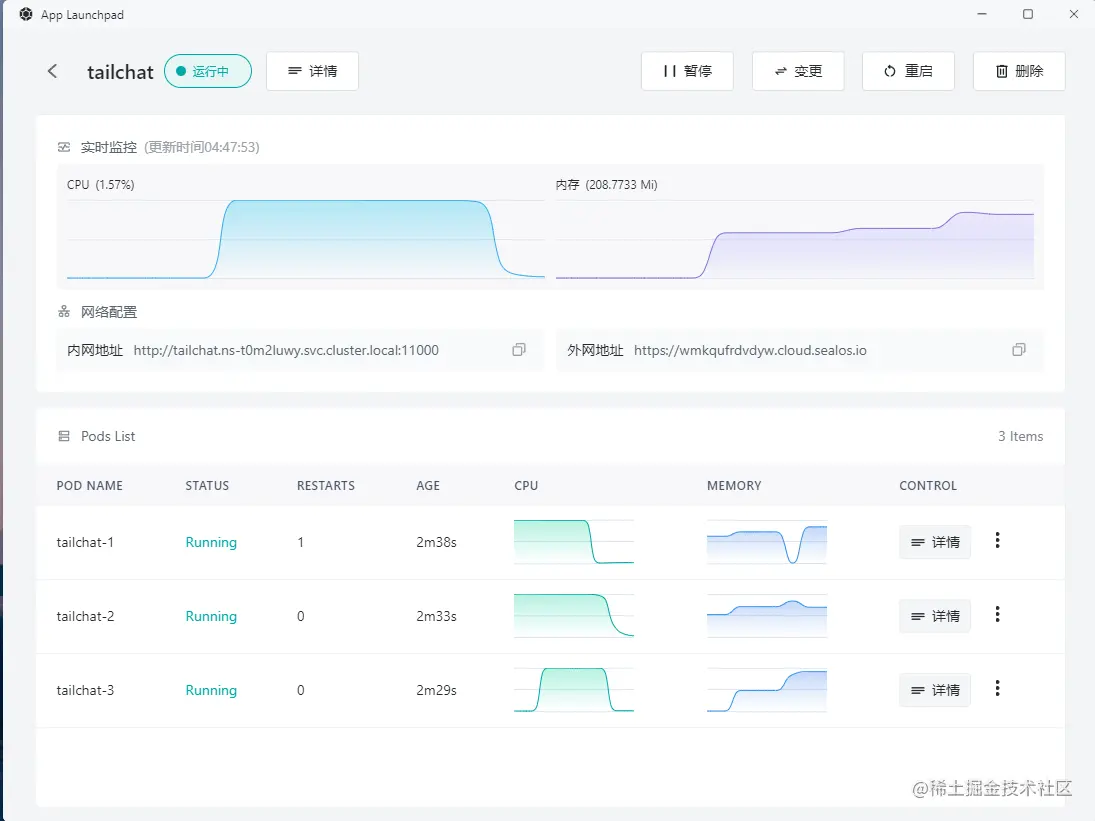This screenshot has height=821, width=1095.
Task: Open 详情 details for tailchat-1
Action: [935, 542]
